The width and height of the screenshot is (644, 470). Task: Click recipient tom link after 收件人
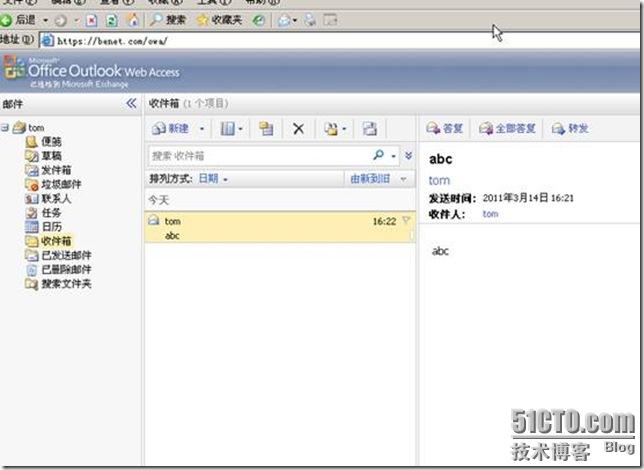[x=490, y=214]
